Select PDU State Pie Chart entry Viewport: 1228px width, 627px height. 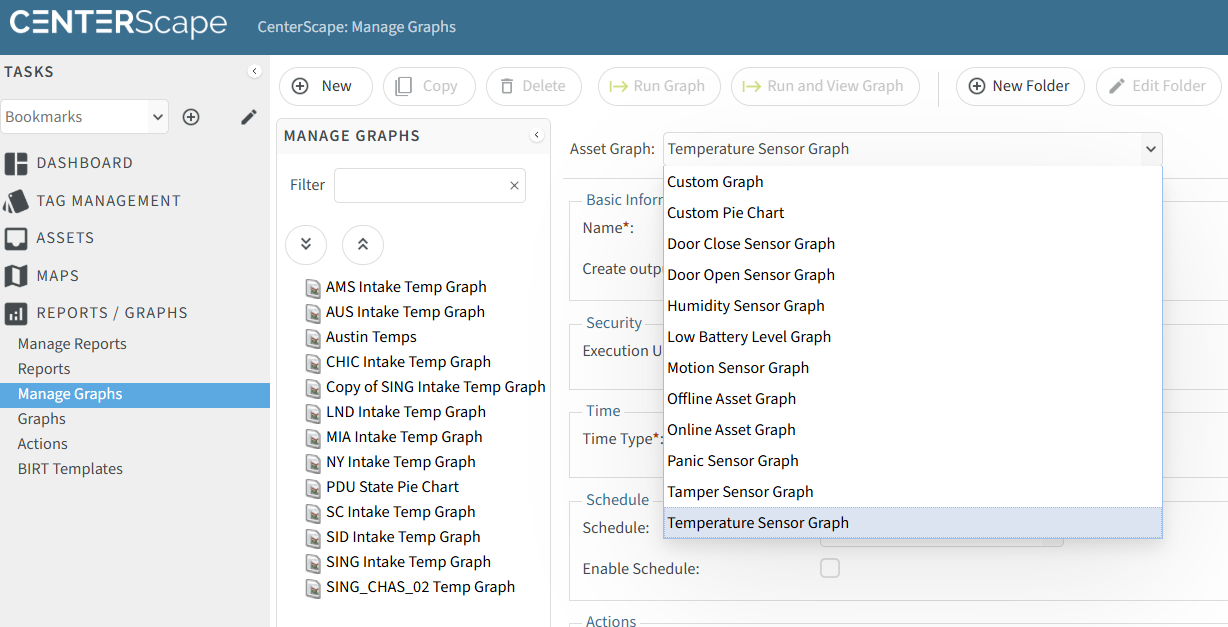pos(392,487)
